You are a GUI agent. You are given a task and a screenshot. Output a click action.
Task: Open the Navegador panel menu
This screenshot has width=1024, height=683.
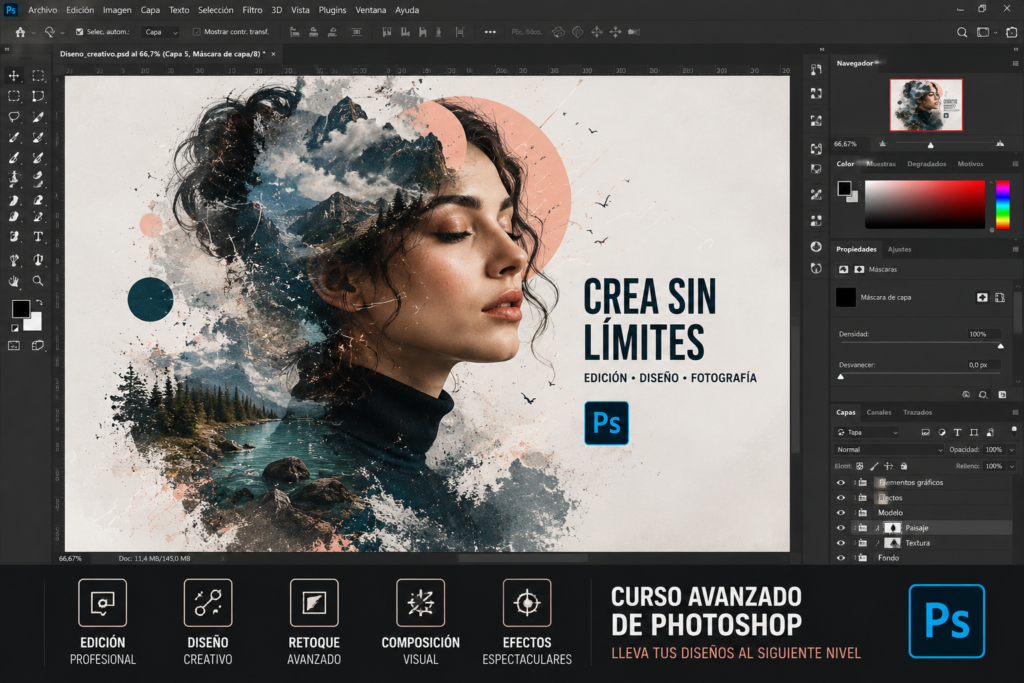(x=1016, y=63)
